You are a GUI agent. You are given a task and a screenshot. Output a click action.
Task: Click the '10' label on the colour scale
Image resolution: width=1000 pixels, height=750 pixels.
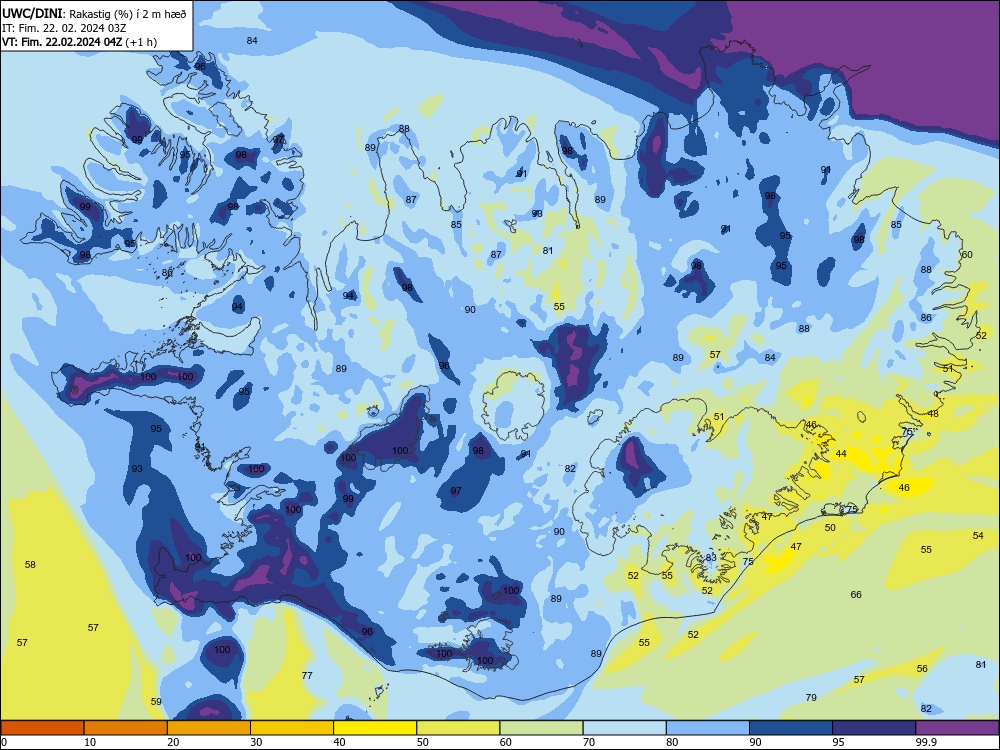90,742
